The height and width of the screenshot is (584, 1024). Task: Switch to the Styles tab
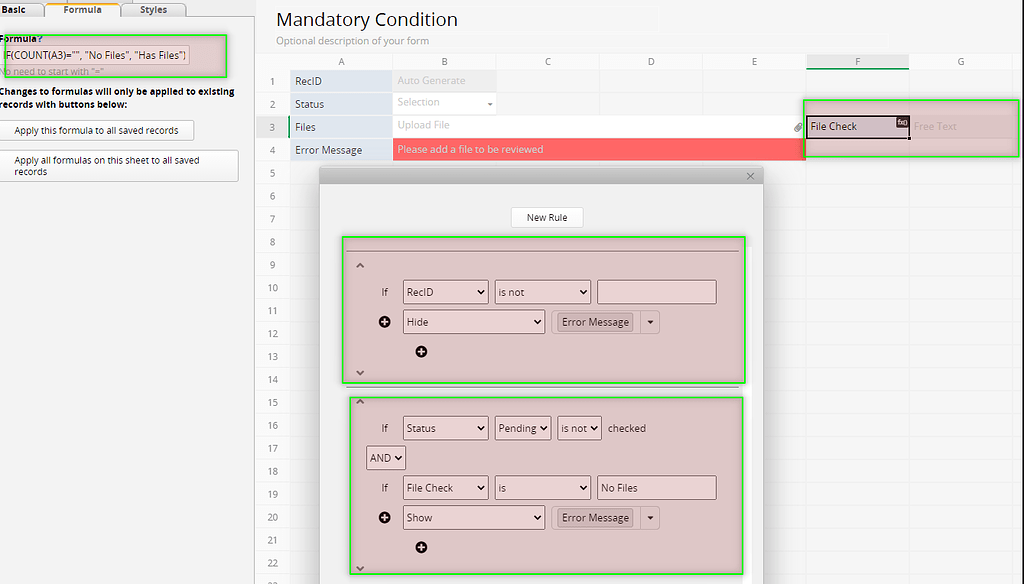click(154, 9)
